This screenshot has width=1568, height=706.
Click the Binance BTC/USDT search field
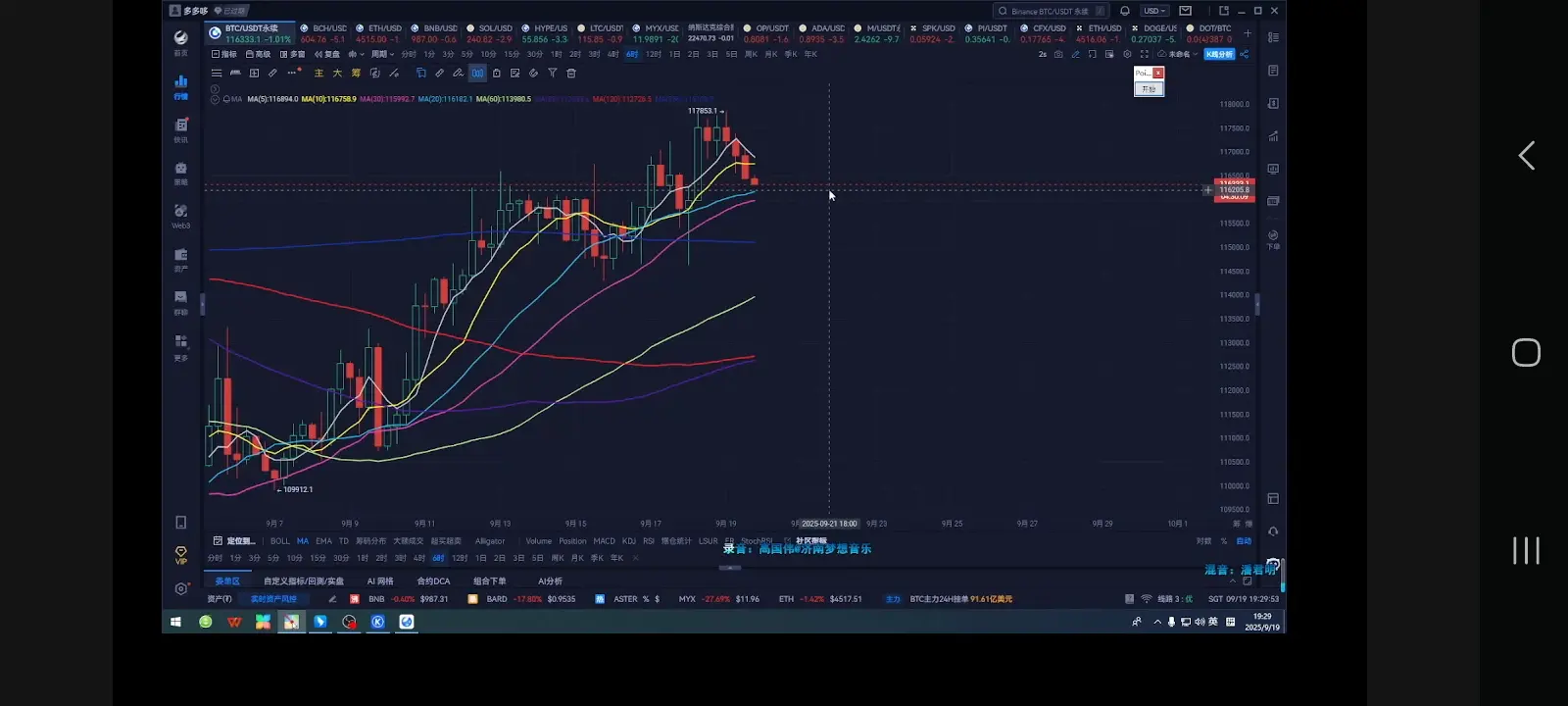pyautogui.click(x=1051, y=11)
